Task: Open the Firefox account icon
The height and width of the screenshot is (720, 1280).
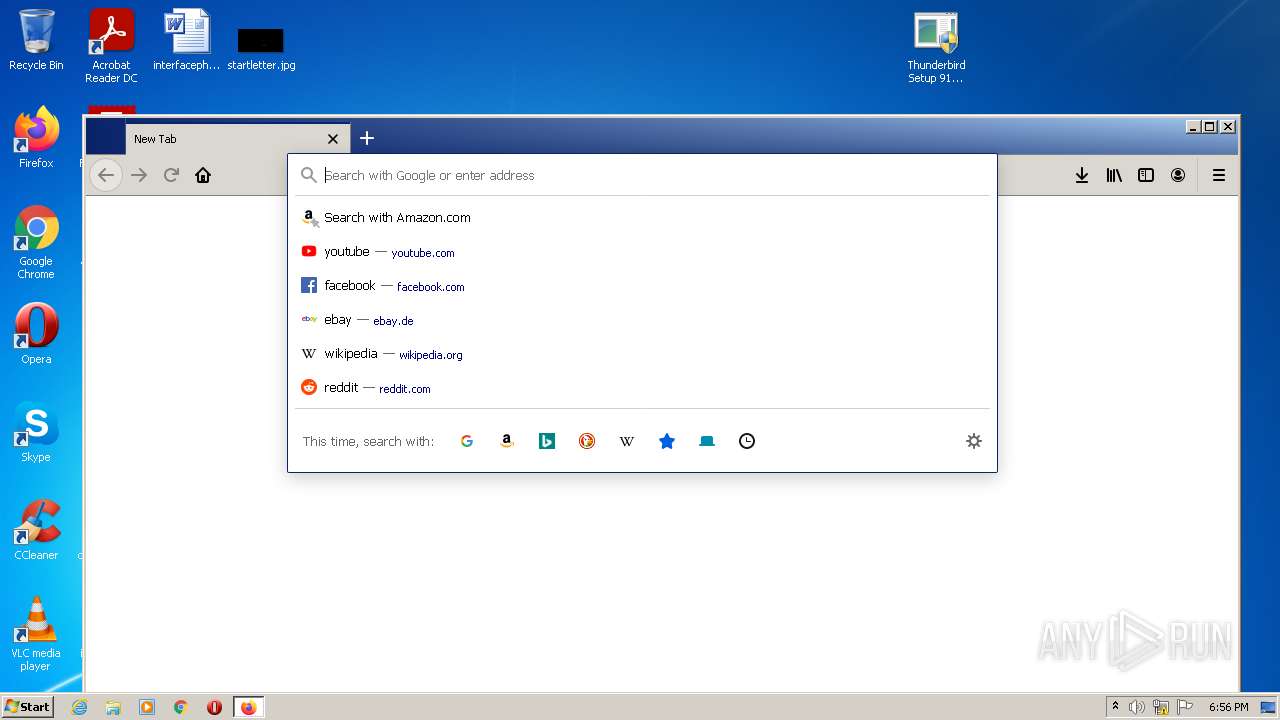Action: [x=1178, y=175]
